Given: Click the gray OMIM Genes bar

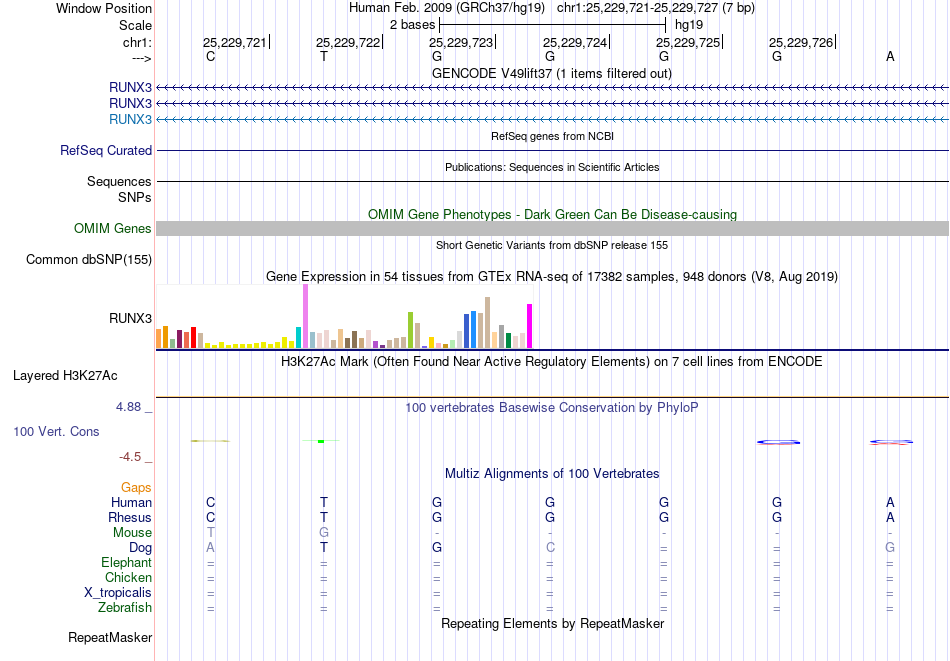Looking at the screenshot, I should pyautogui.click(x=552, y=228).
